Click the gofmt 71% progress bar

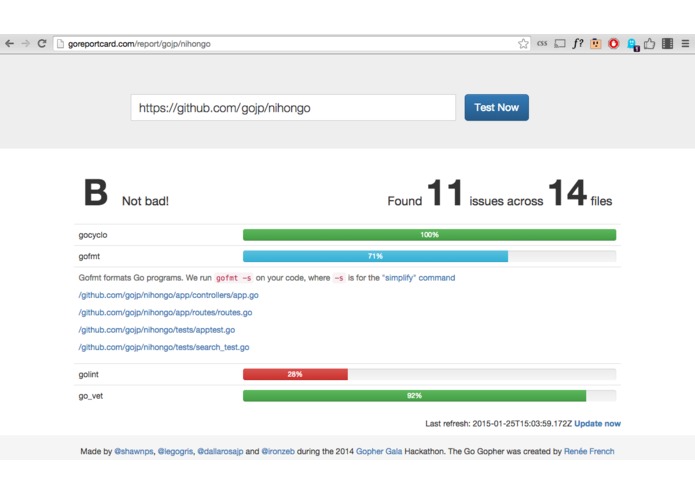pyautogui.click(x=375, y=256)
